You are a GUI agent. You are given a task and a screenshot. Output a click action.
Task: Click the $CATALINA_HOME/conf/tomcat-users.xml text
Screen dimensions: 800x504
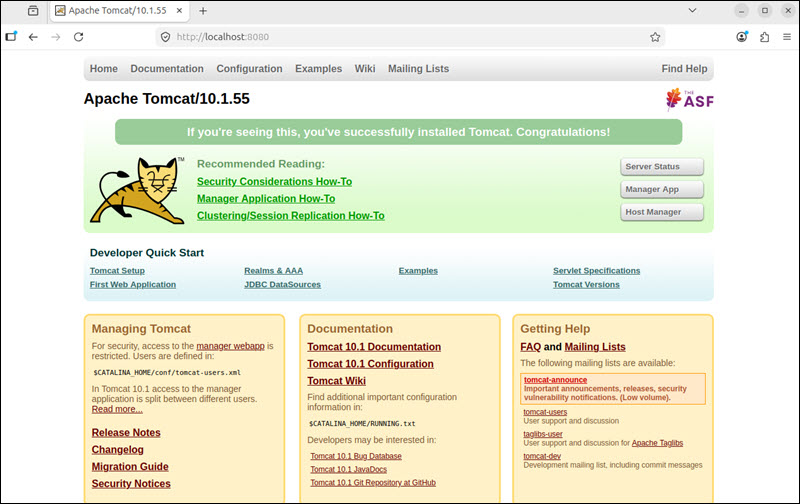point(167,372)
